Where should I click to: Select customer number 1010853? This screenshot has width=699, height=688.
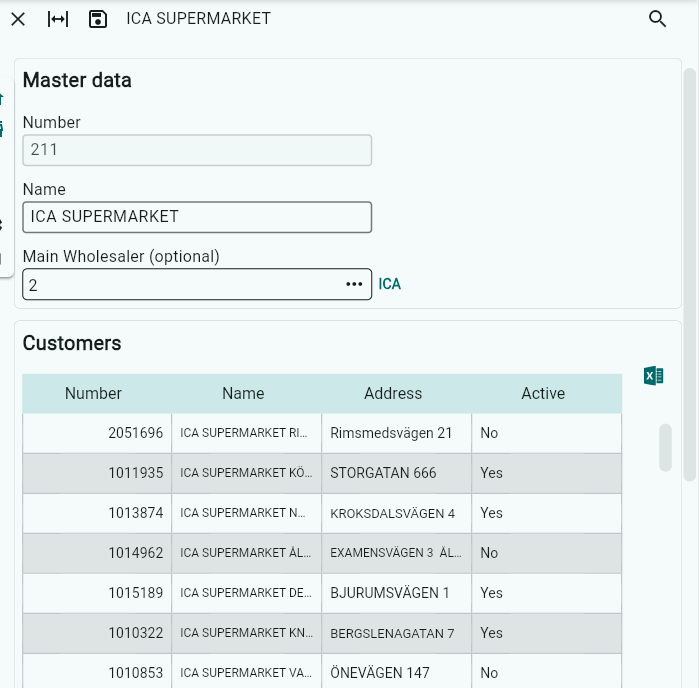pyautogui.click(x=136, y=673)
